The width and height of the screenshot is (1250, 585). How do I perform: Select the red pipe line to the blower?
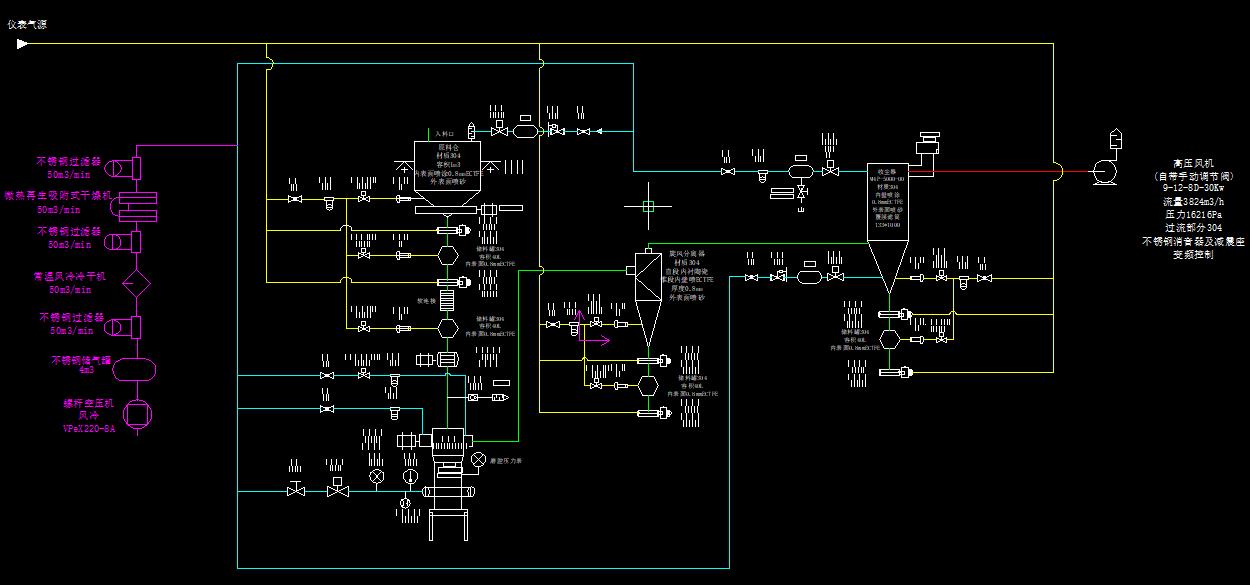coord(1000,171)
